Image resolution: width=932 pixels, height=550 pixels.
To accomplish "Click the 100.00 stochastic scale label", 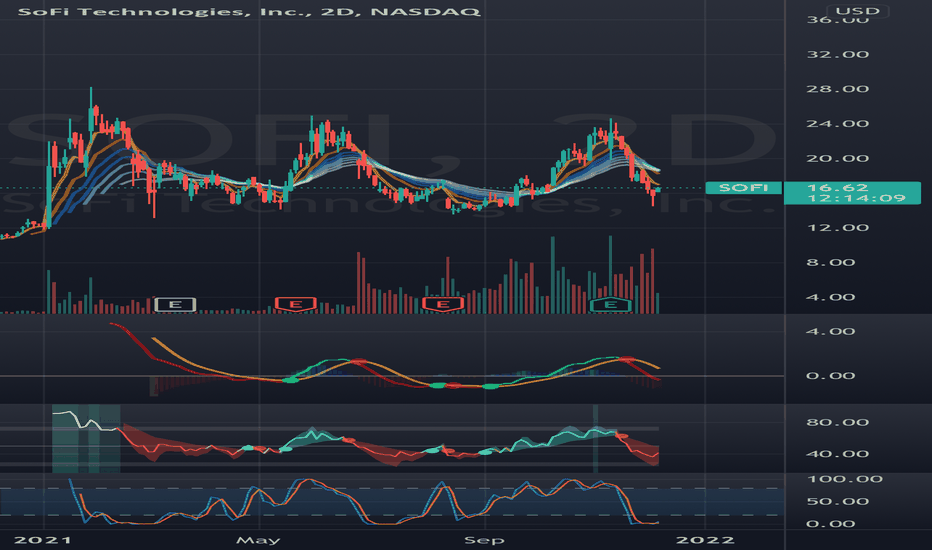I will [x=845, y=479].
